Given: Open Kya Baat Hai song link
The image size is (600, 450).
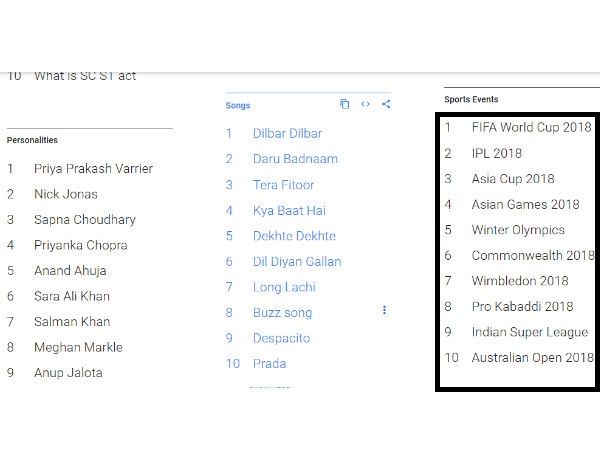Looking at the screenshot, I should point(289,211).
